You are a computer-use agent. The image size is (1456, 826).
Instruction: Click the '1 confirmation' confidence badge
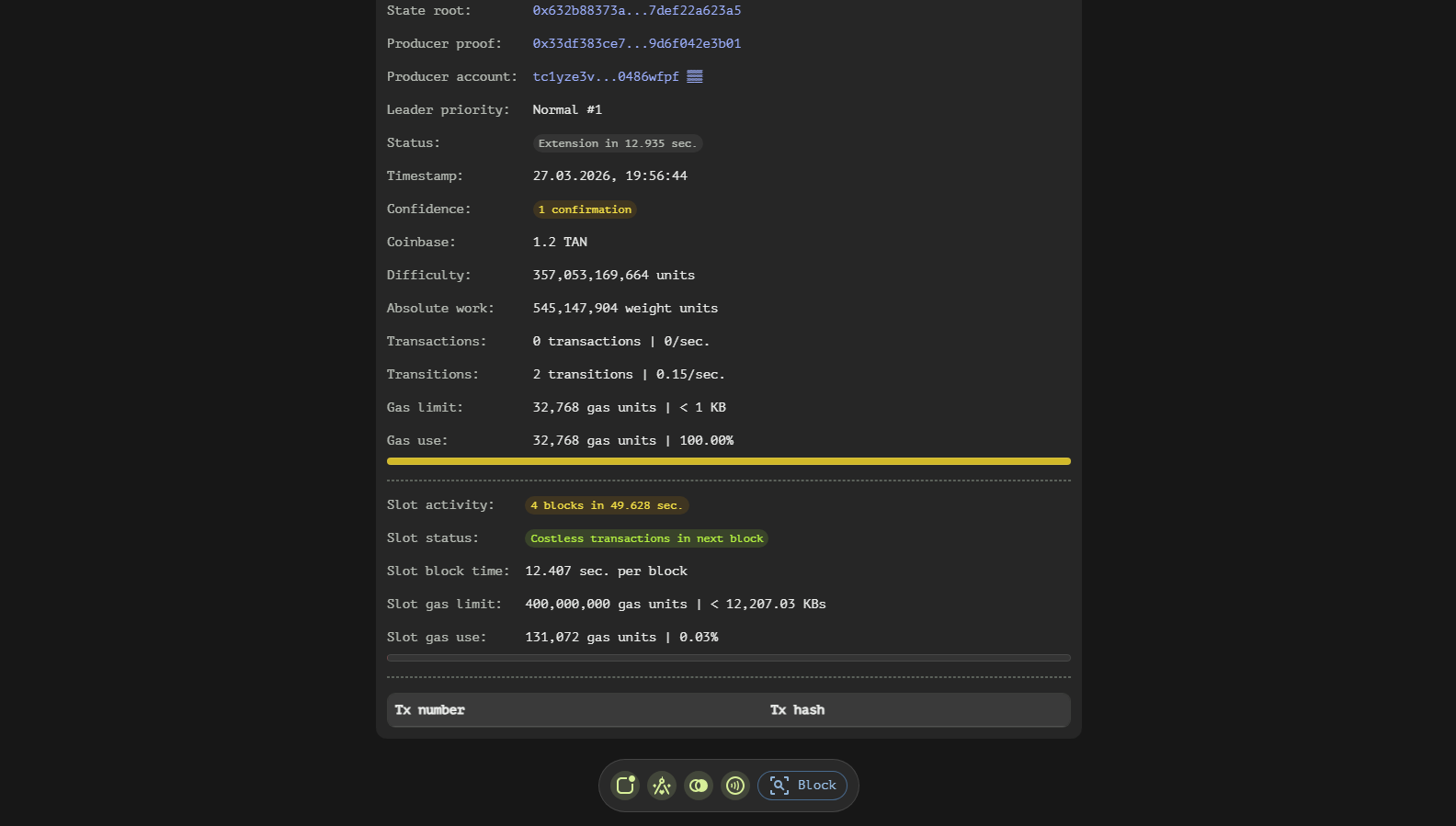click(585, 209)
